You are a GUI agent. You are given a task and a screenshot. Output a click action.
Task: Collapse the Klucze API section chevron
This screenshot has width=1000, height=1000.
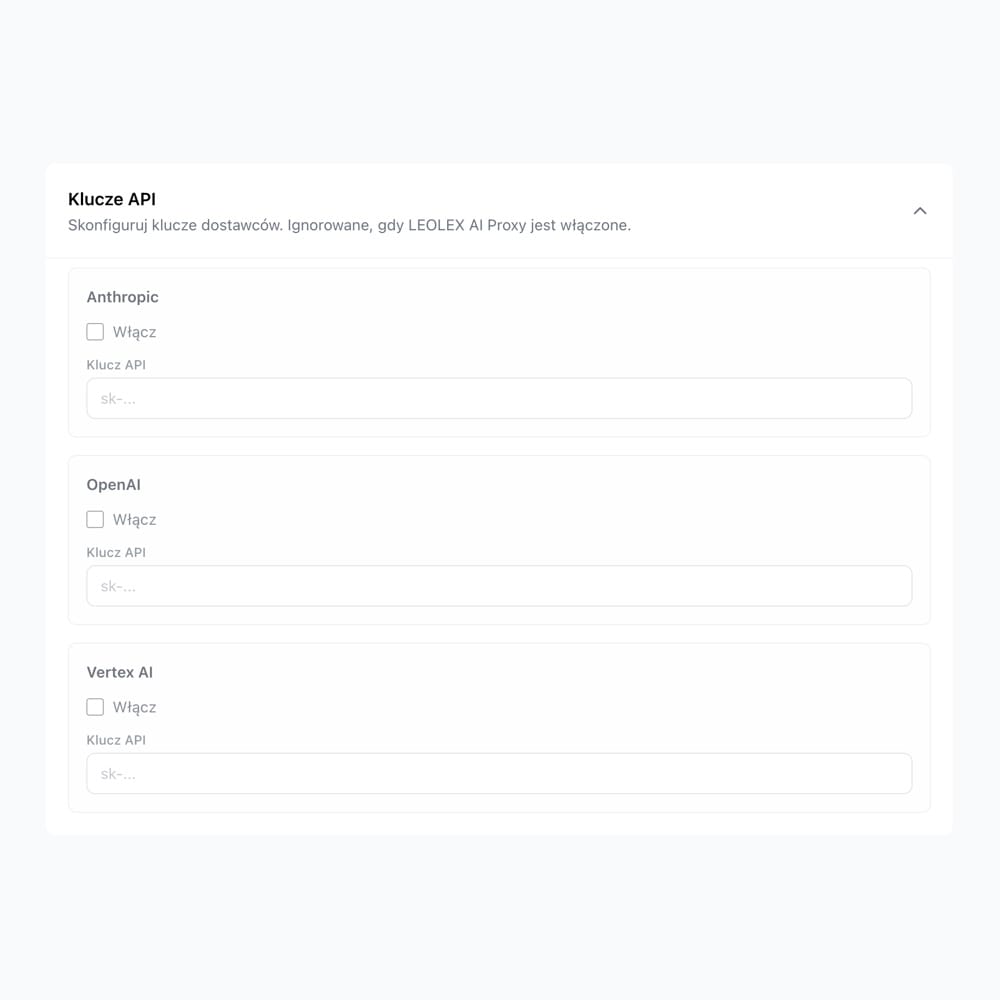tap(920, 211)
